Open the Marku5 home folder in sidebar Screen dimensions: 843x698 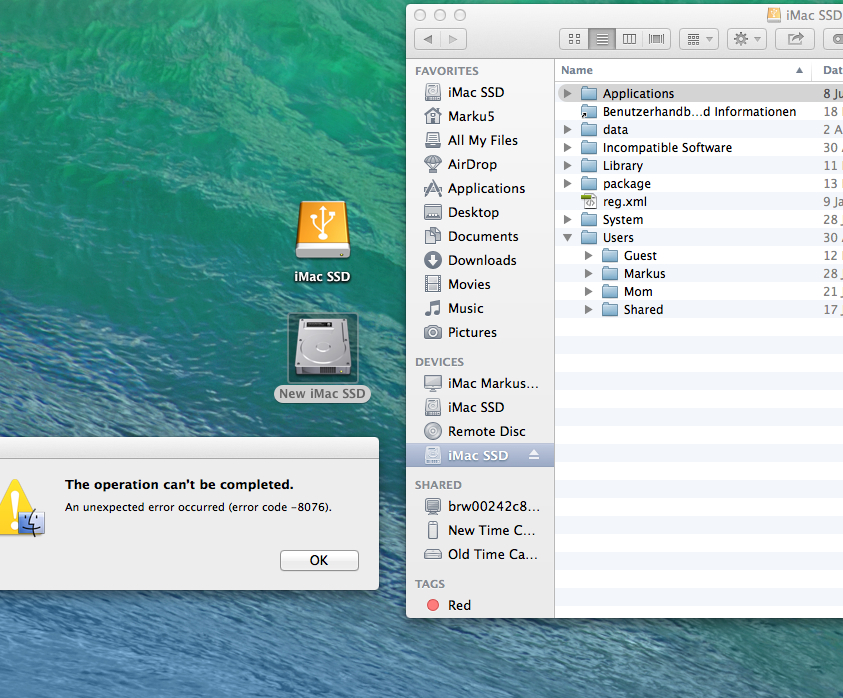tap(480, 116)
